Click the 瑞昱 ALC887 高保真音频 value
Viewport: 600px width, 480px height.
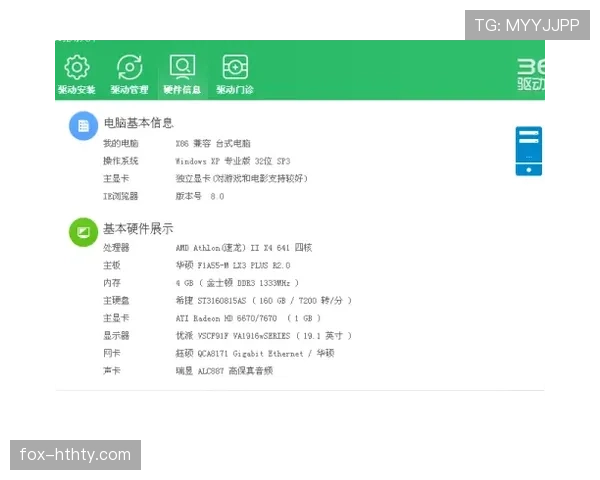tap(224, 371)
